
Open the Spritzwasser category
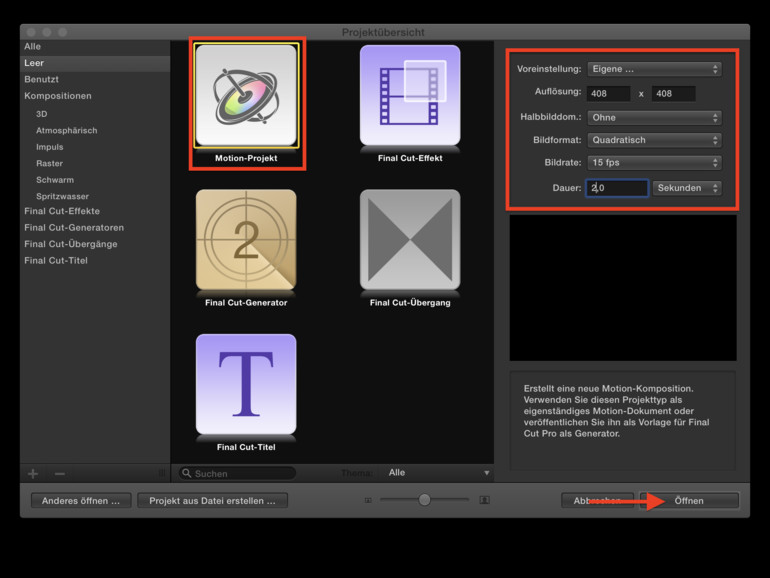point(62,196)
